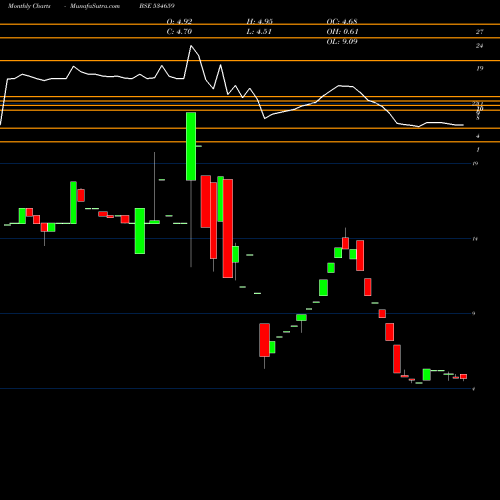Click the tallest green candlestick body
This screenshot has height=500, width=500.
pyautogui.click(x=191, y=146)
